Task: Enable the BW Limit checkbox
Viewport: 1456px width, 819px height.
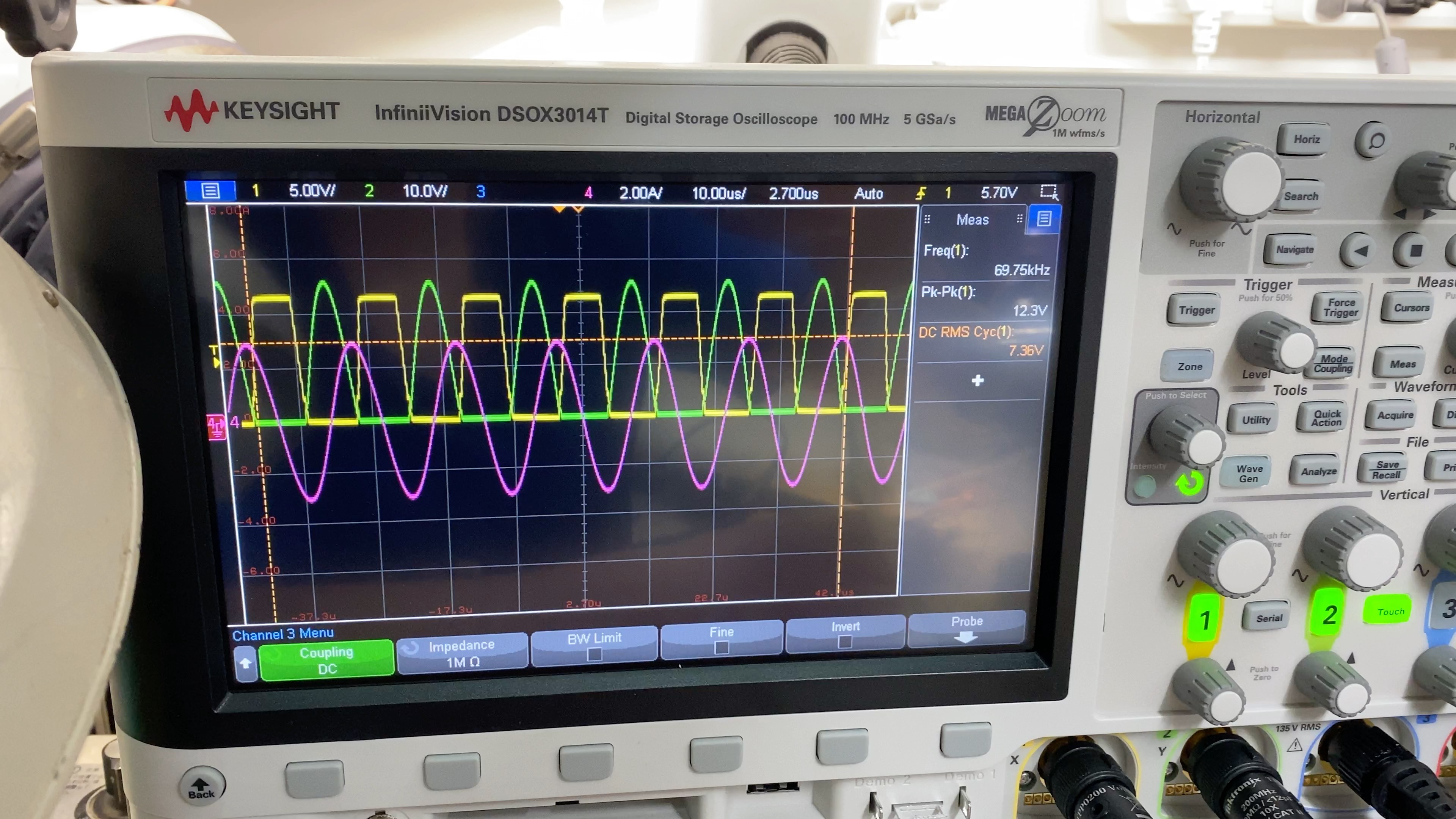Action: pos(594,654)
